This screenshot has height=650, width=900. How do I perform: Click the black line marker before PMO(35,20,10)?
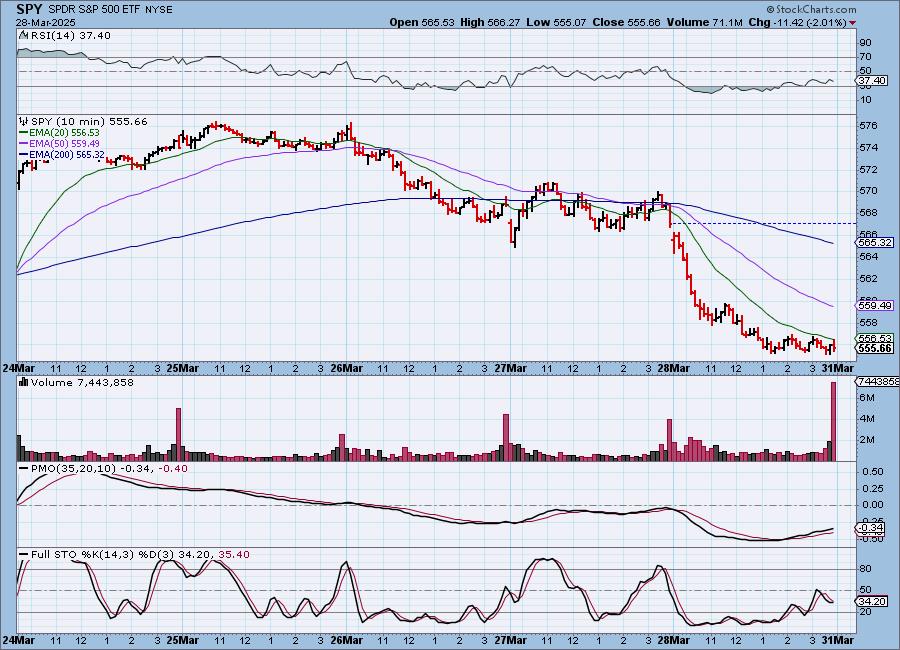[24, 469]
